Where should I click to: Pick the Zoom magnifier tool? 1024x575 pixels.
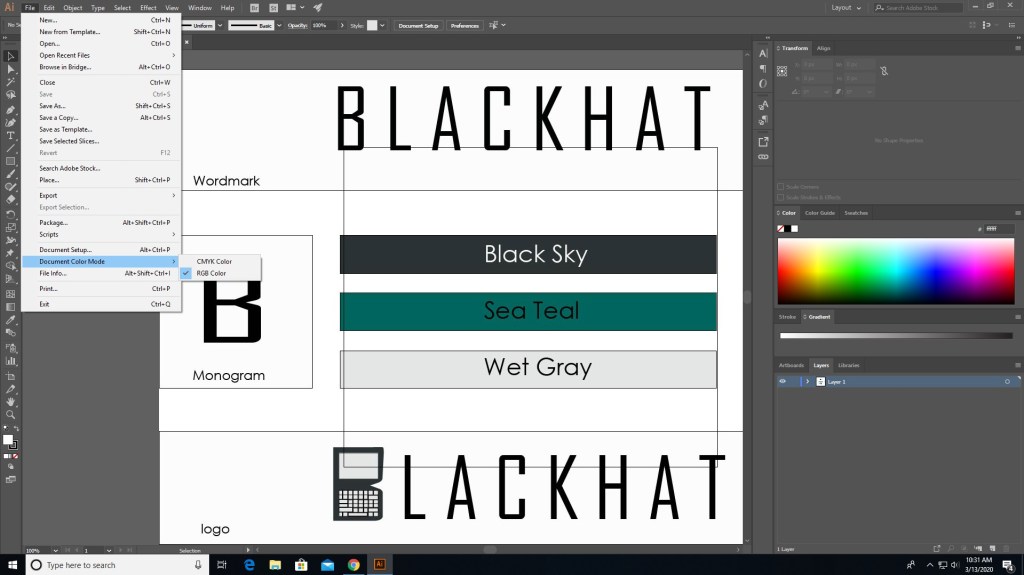tap(11, 414)
